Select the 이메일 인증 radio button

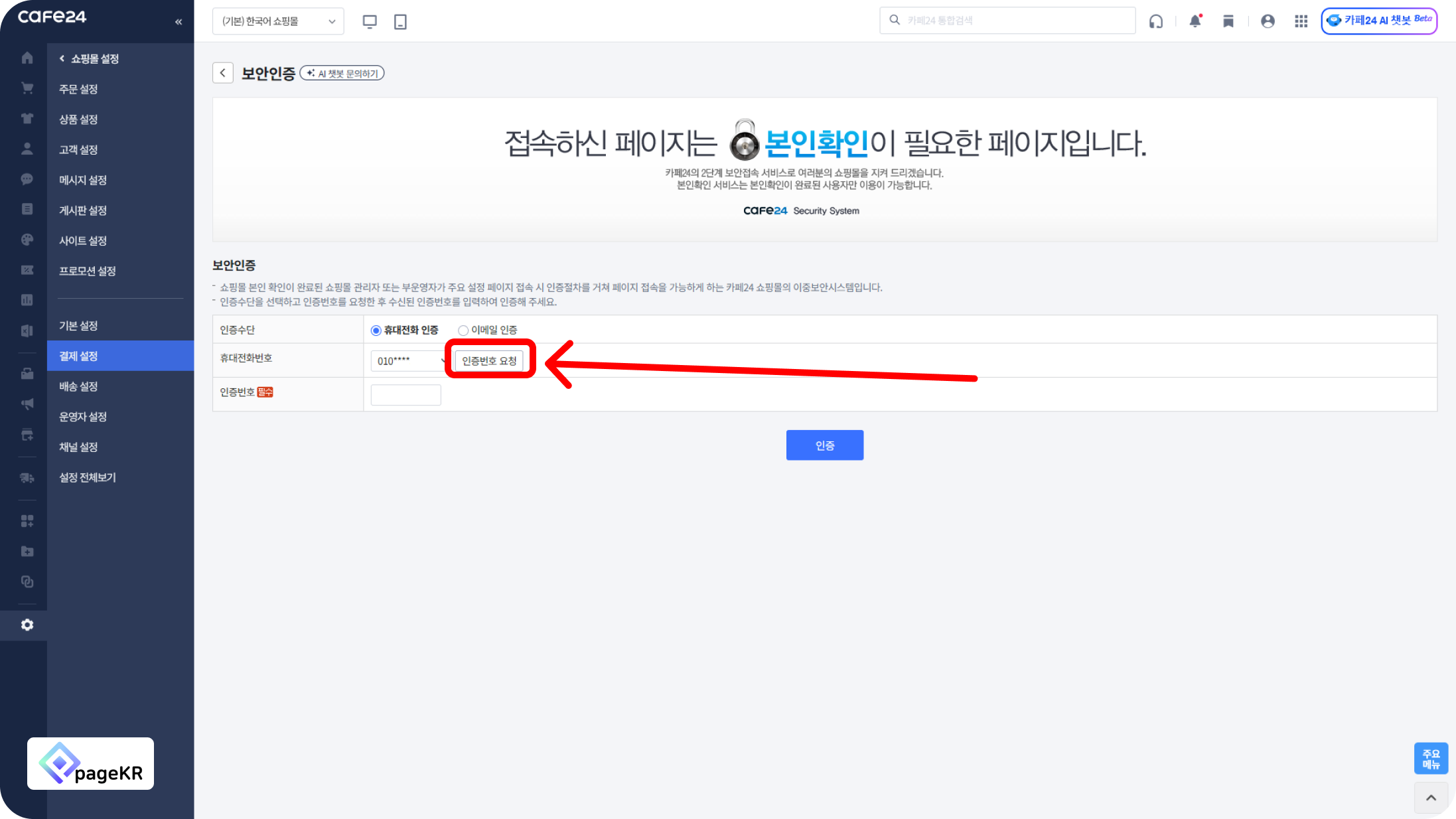pyautogui.click(x=463, y=331)
